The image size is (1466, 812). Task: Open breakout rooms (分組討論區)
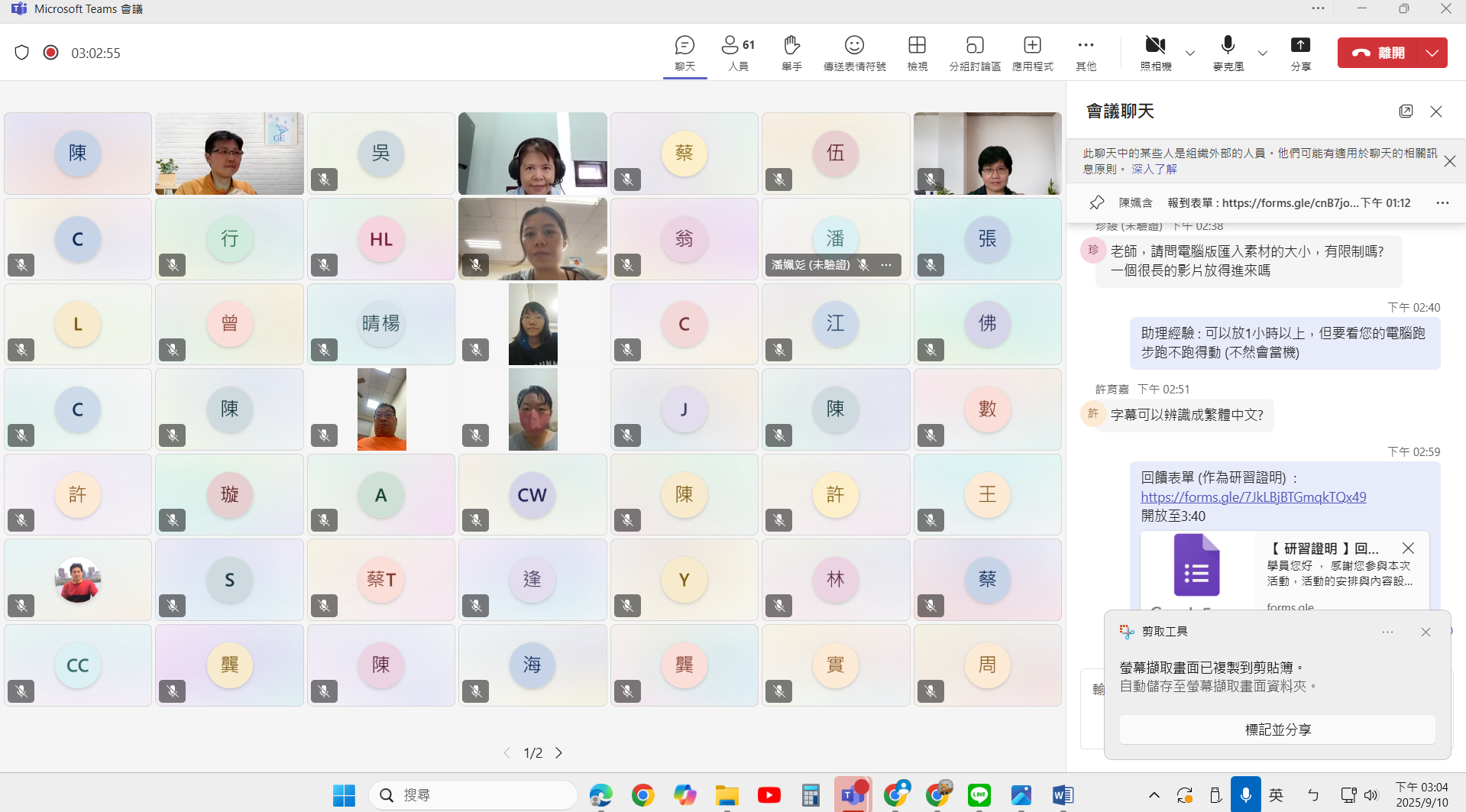[974, 52]
